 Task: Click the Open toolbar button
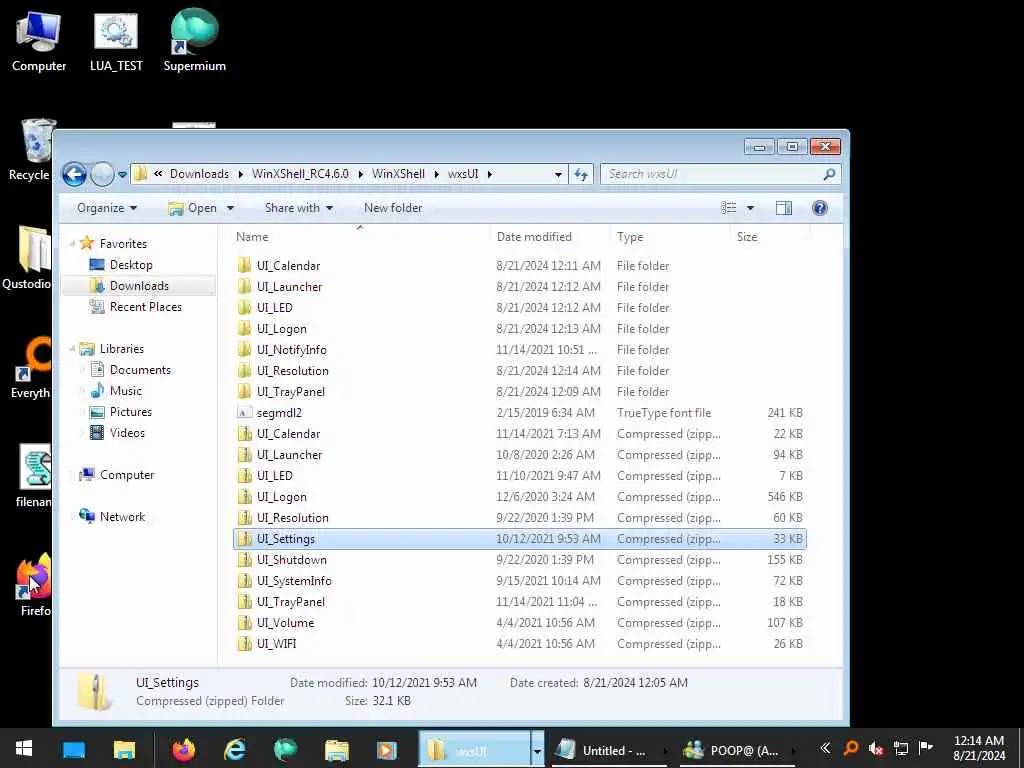[x=193, y=208]
